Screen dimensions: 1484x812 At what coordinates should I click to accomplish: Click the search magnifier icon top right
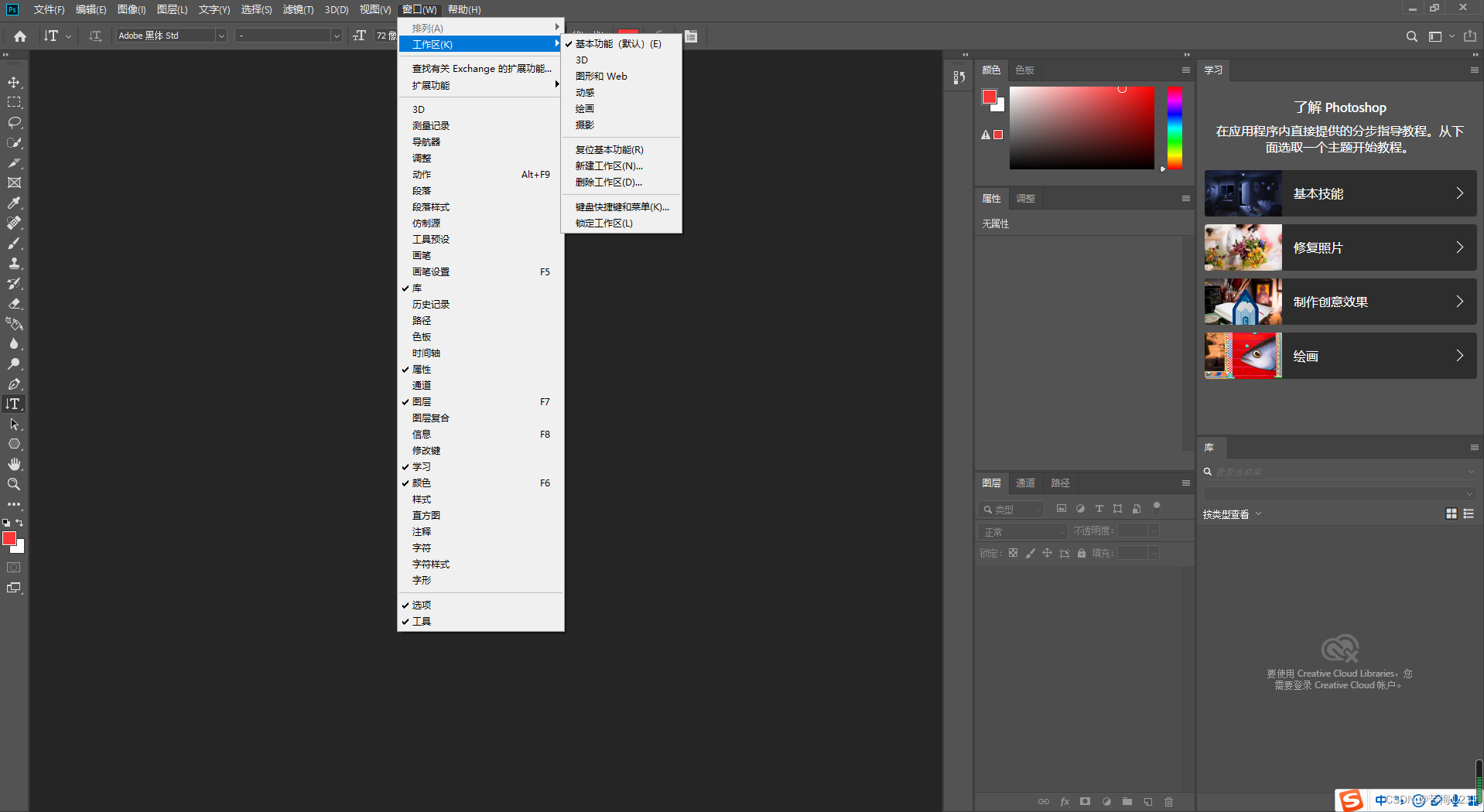[1411, 36]
